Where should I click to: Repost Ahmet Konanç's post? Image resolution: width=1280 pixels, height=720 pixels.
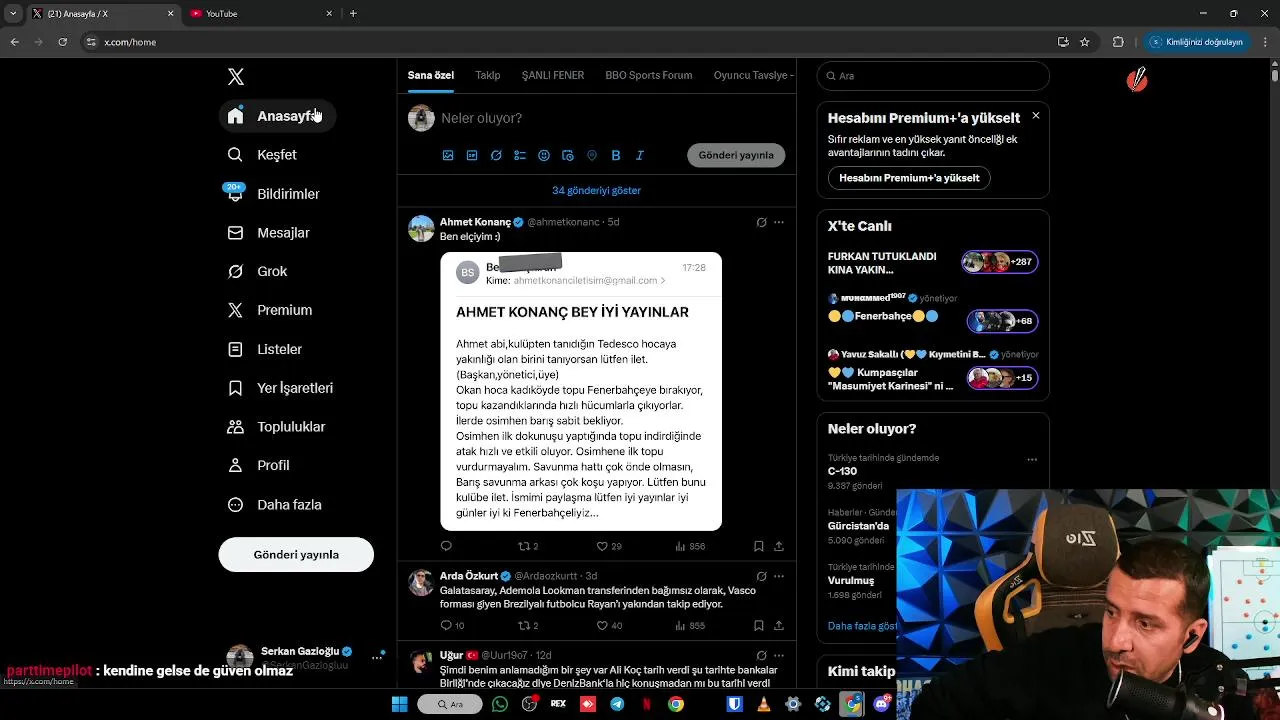click(x=527, y=546)
